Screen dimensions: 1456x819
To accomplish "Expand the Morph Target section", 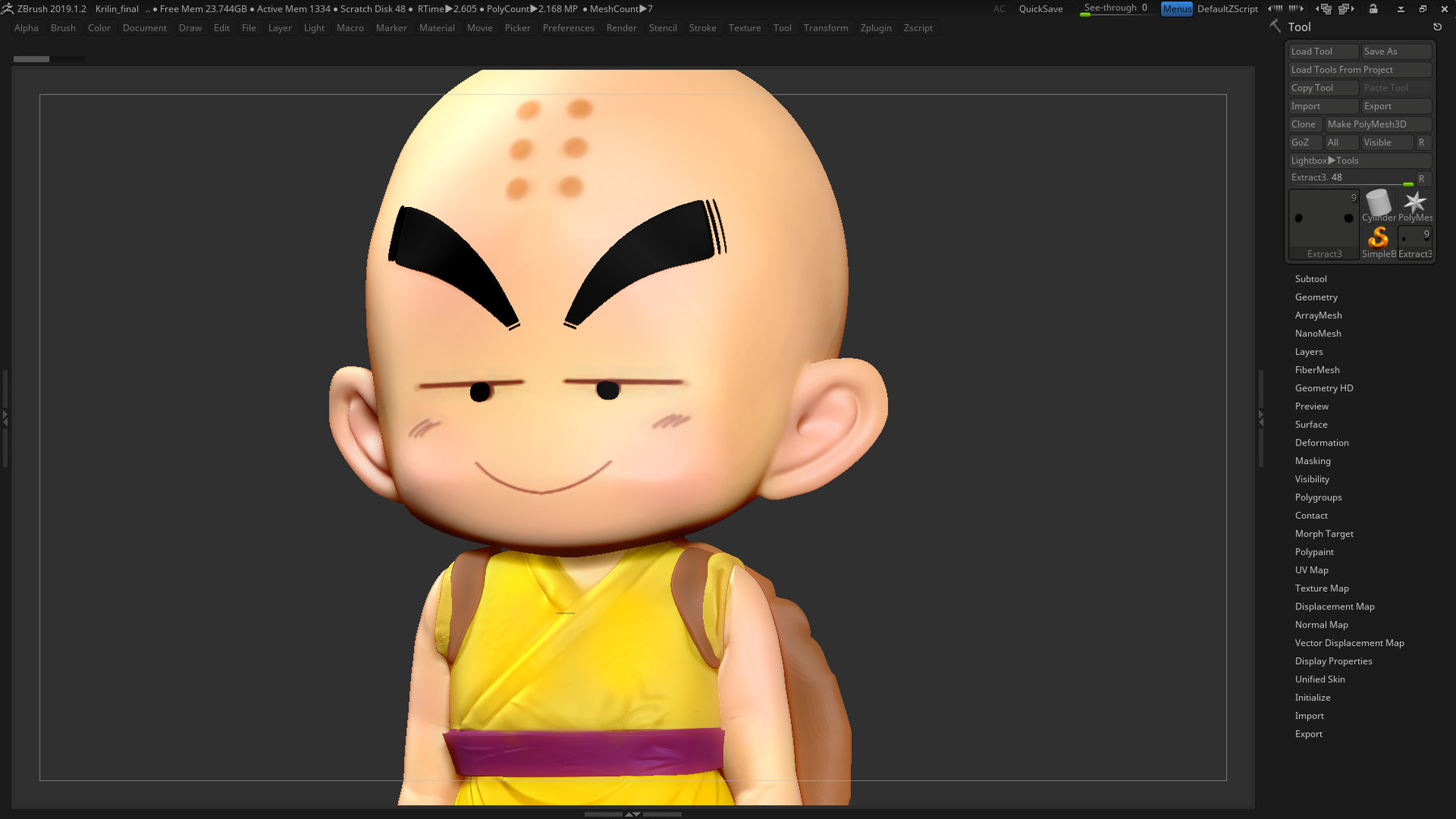I will (x=1323, y=534).
